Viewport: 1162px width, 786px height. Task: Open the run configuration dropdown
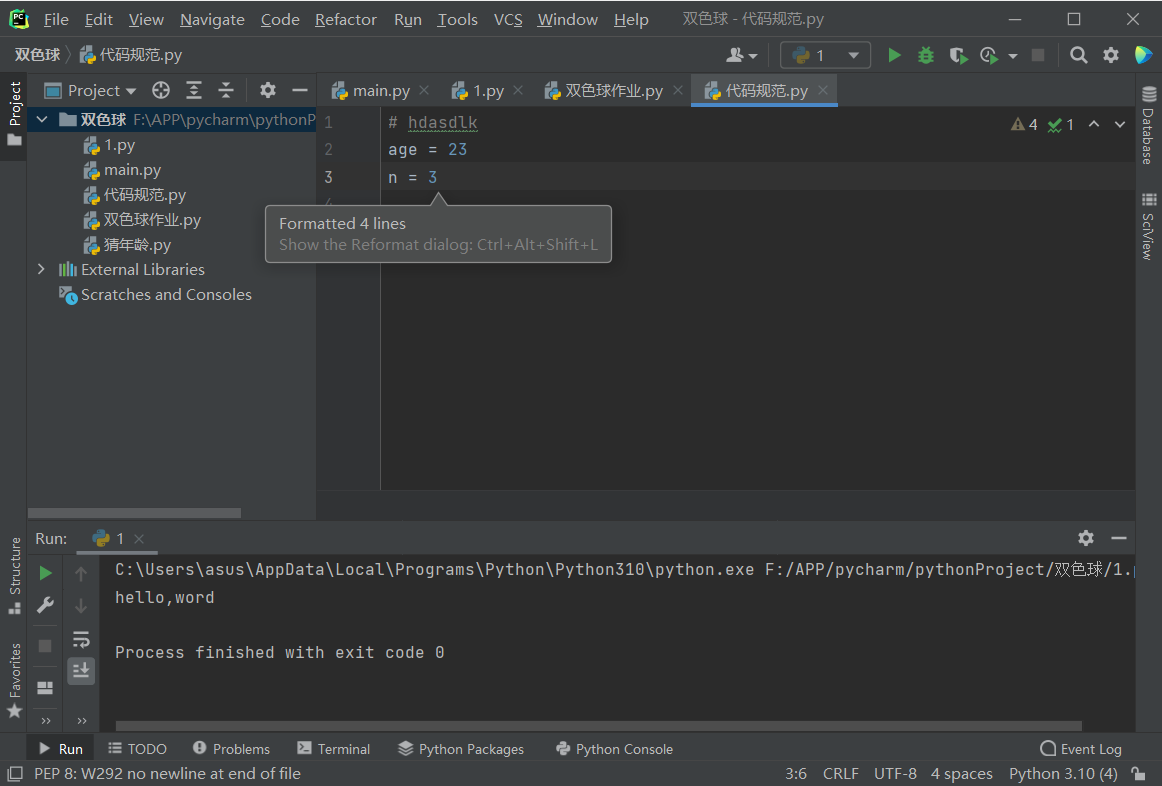click(x=825, y=55)
